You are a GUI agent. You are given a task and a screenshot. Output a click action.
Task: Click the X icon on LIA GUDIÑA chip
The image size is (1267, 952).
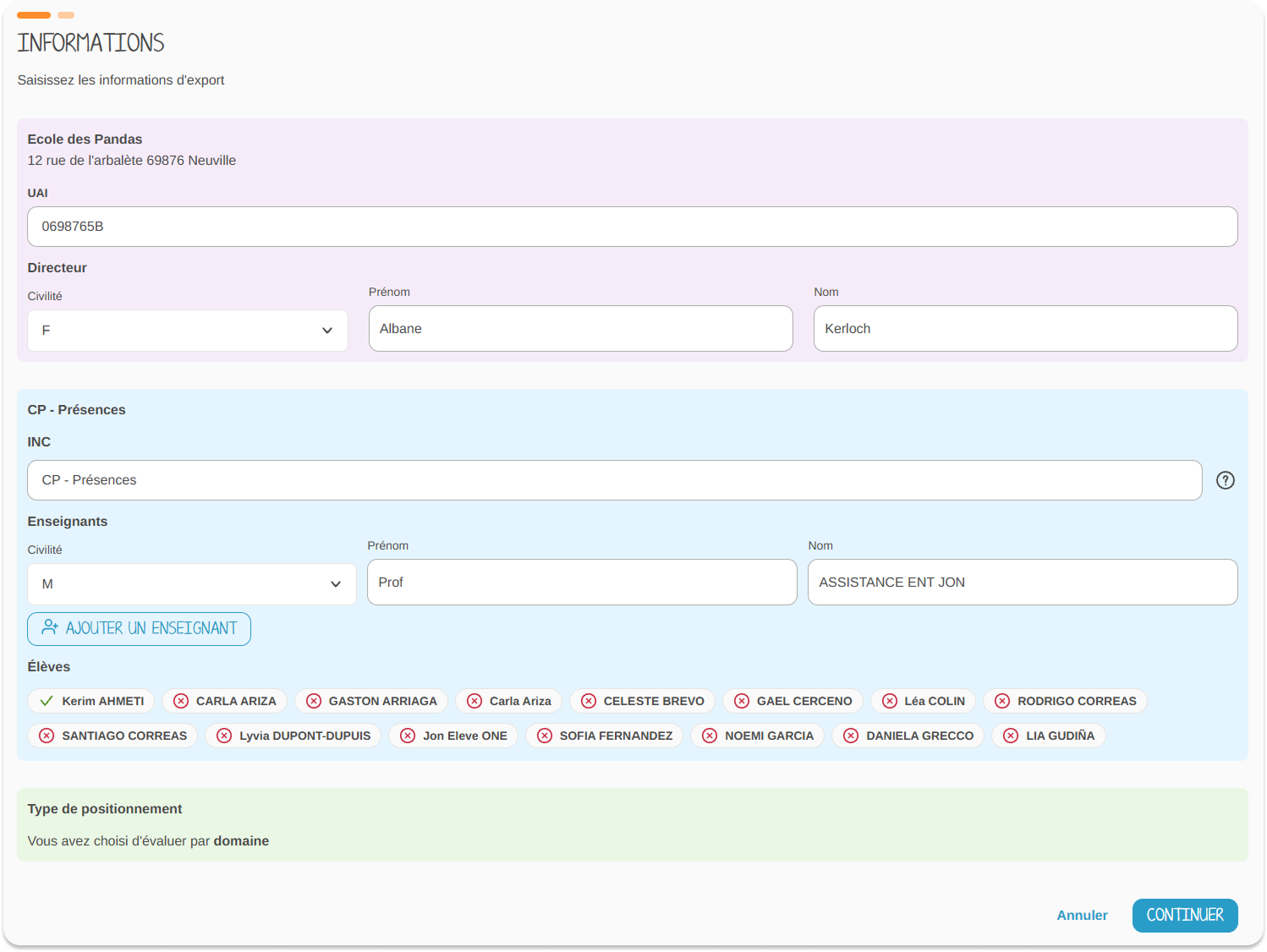tap(1011, 736)
